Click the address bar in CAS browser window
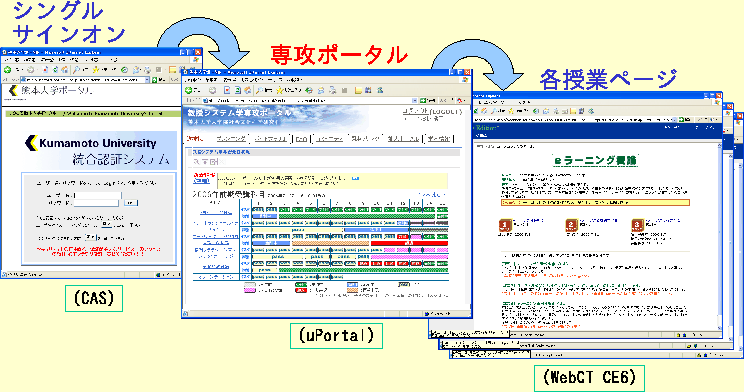The height and width of the screenshot is (392, 744). (x=84, y=80)
